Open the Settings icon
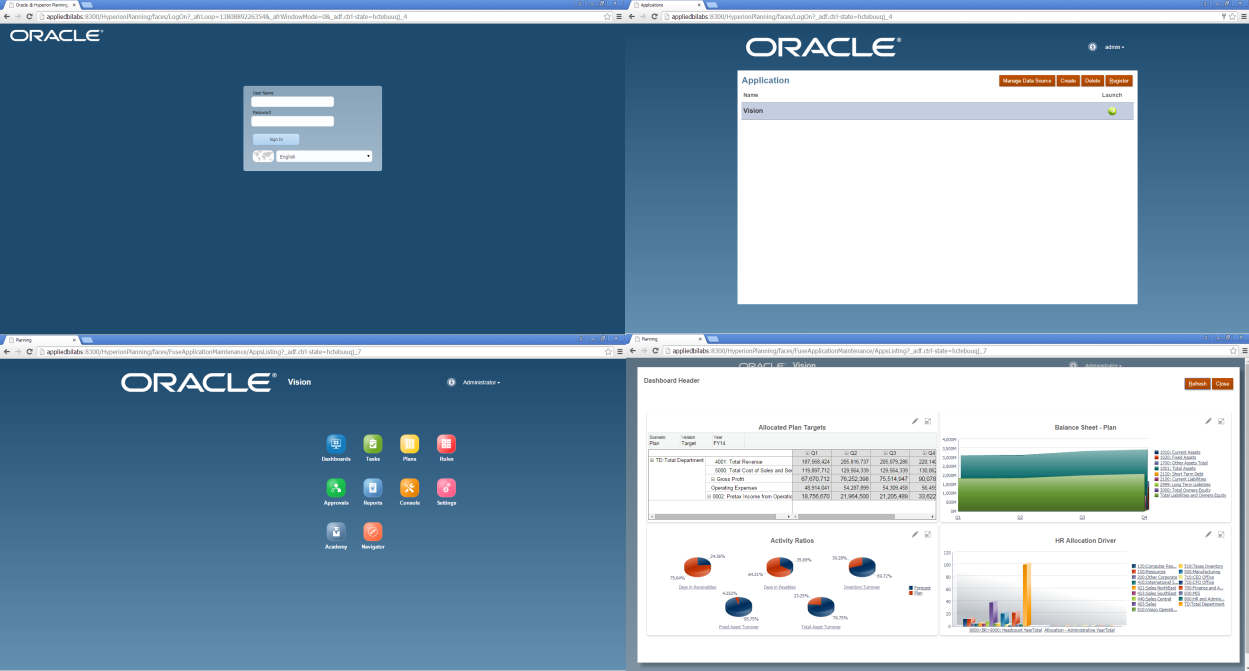The height and width of the screenshot is (671, 1249). tap(446, 487)
